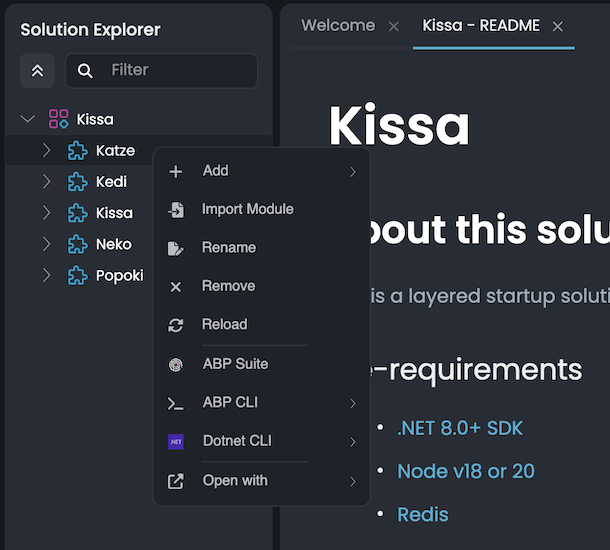
Task: Click the Open with external icon
Action: [176, 481]
